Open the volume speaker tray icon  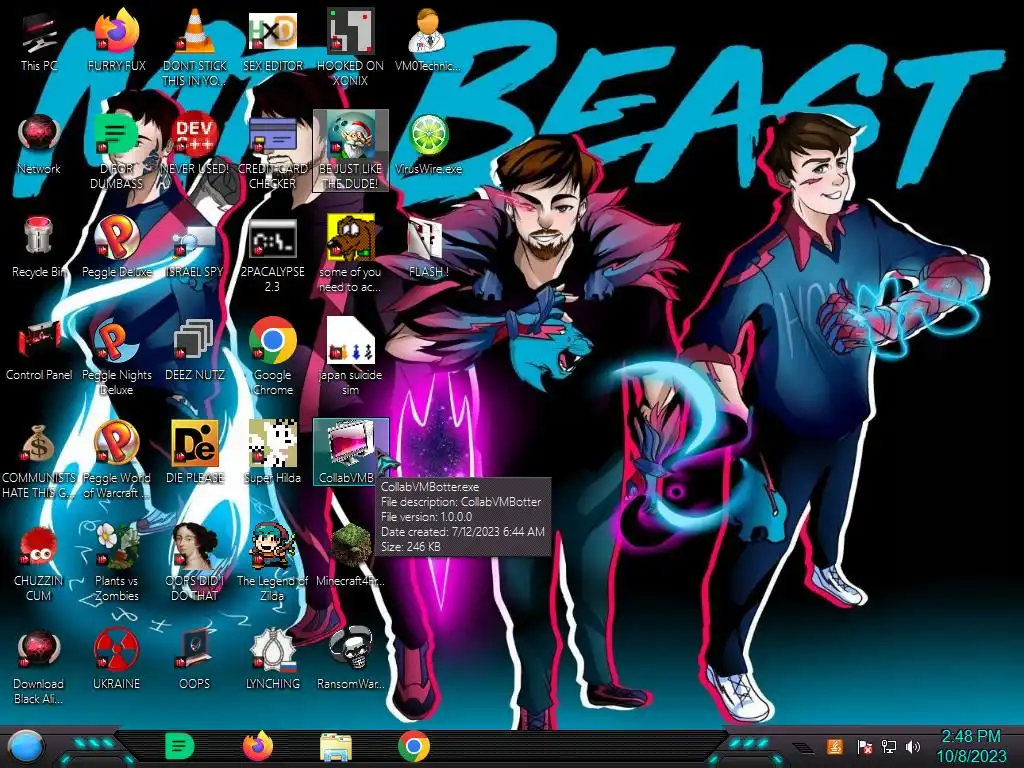tap(913, 746)
